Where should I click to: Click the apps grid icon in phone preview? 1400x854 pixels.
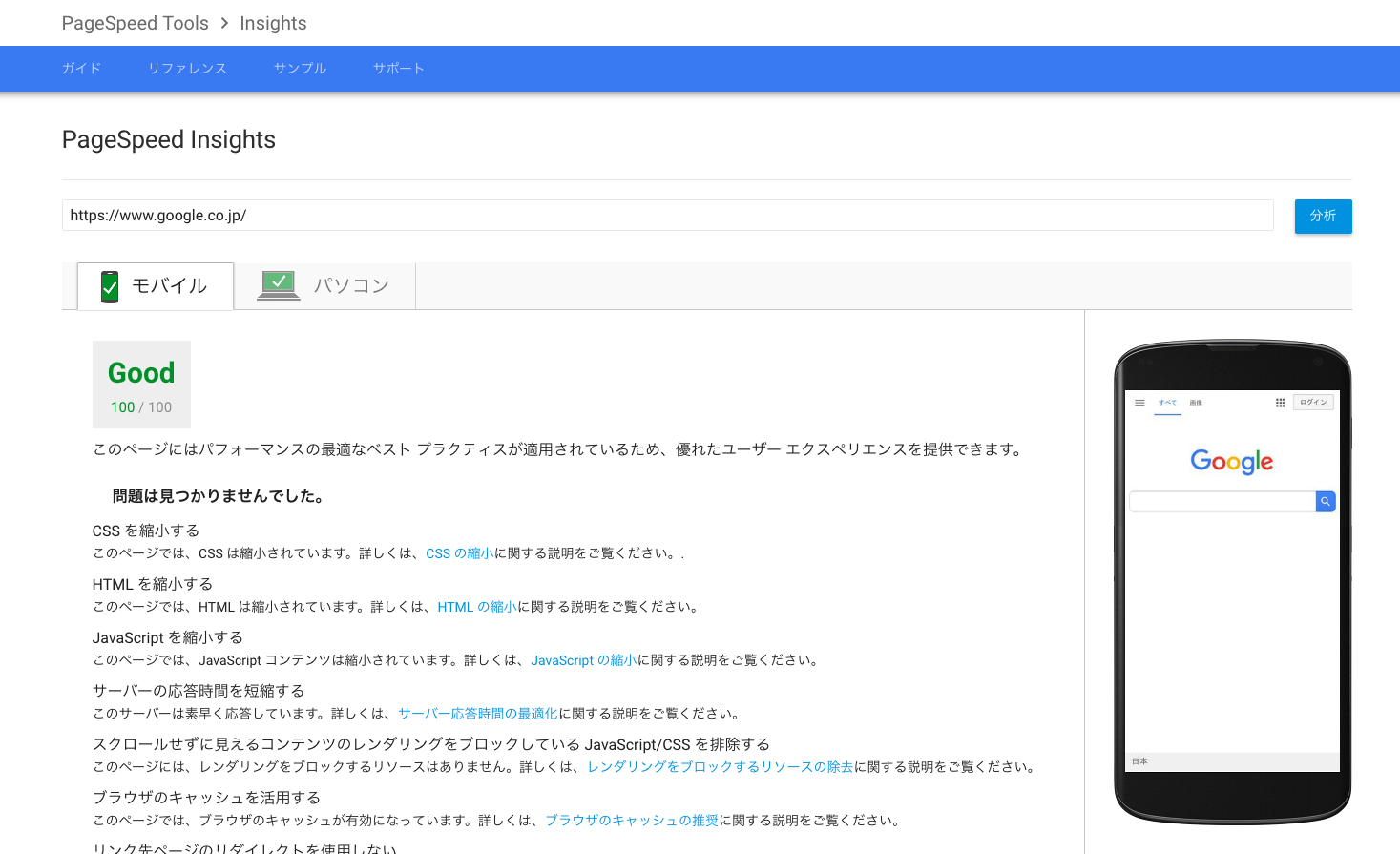1280,403
